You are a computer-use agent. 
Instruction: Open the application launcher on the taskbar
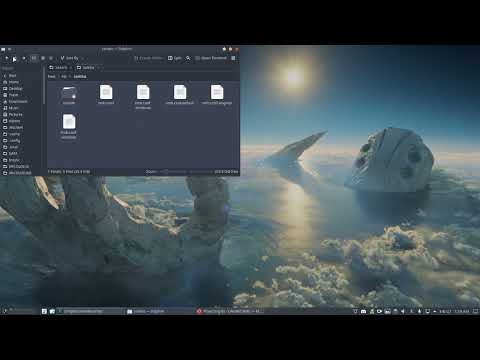pos(4,311)
